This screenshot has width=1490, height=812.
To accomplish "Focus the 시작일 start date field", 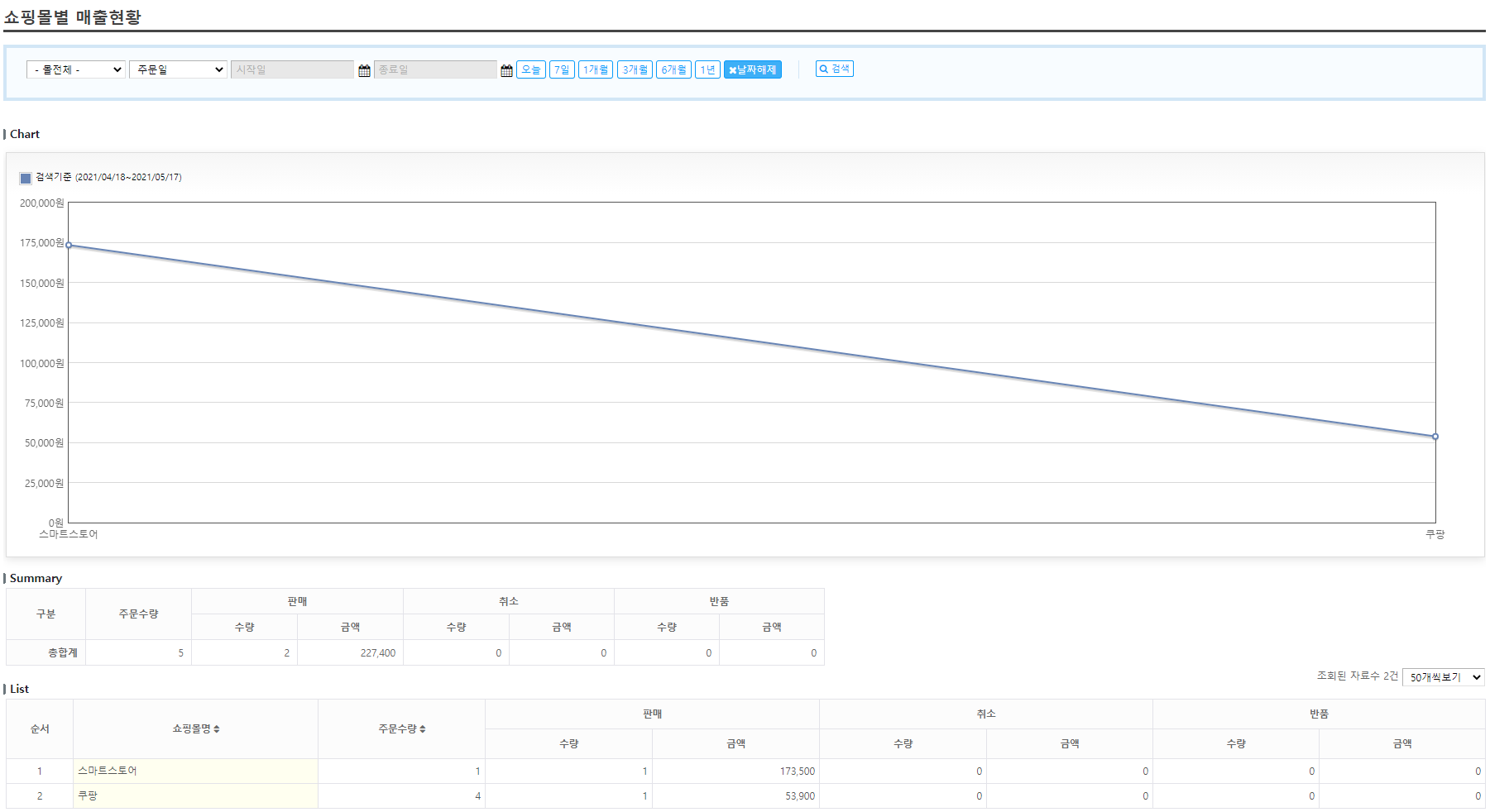I will (x=292, y=70).
